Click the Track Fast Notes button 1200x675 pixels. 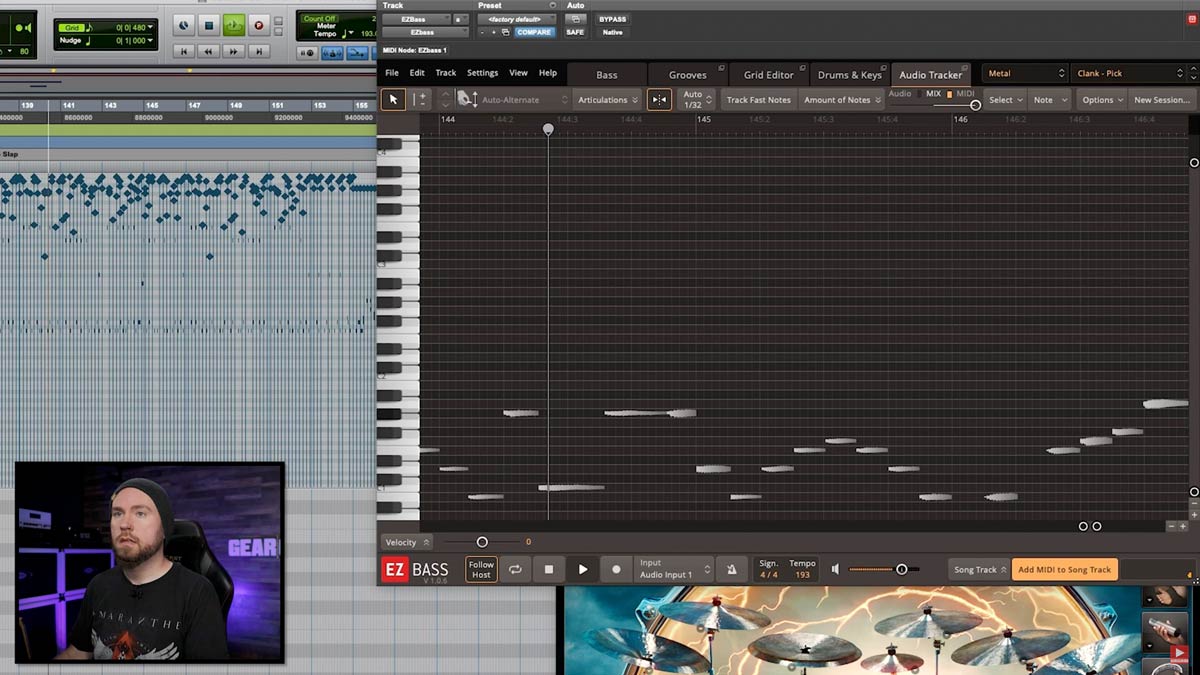pos(758,100)
